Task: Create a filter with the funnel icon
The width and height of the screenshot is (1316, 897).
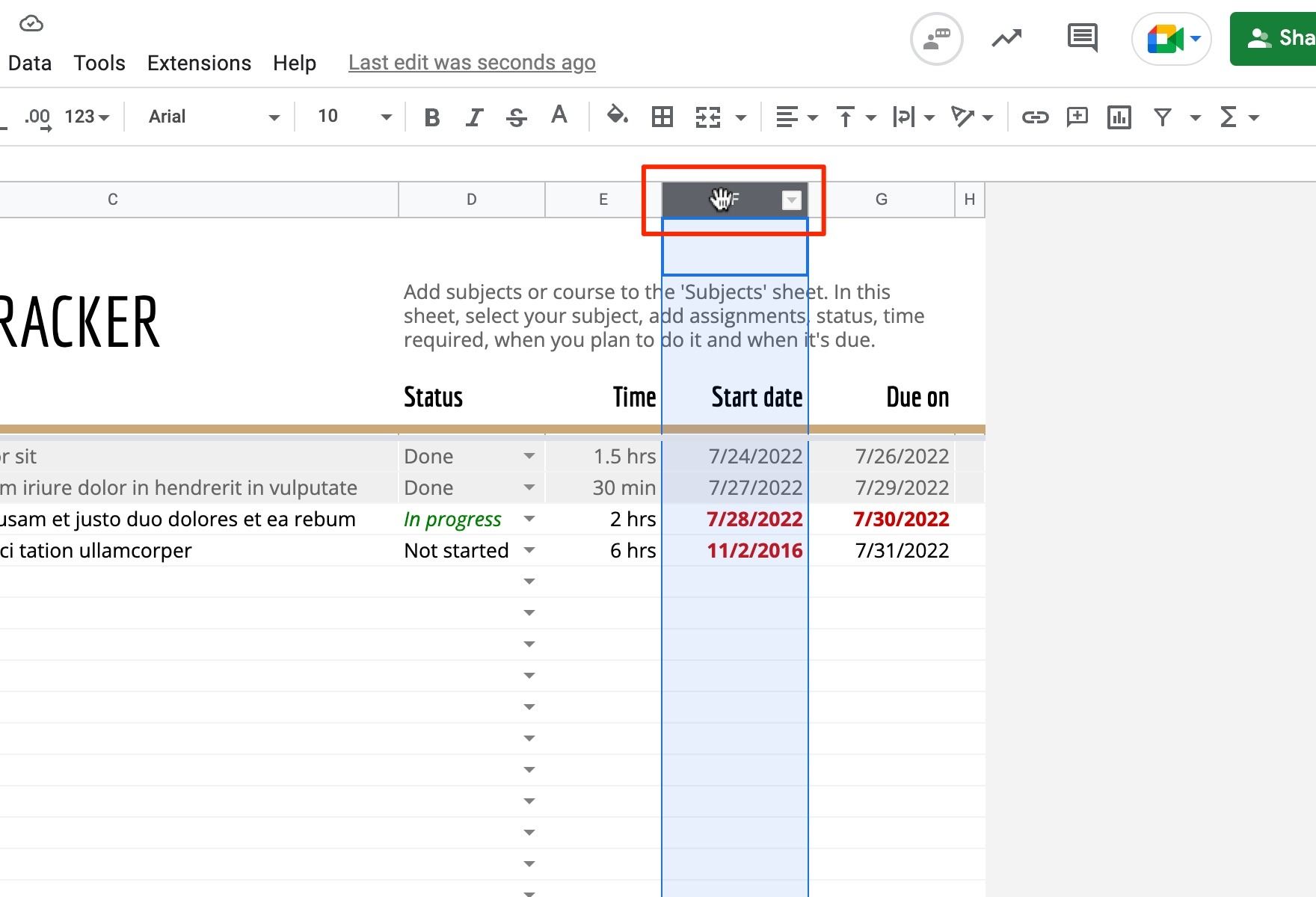Action: point(1162,117)
